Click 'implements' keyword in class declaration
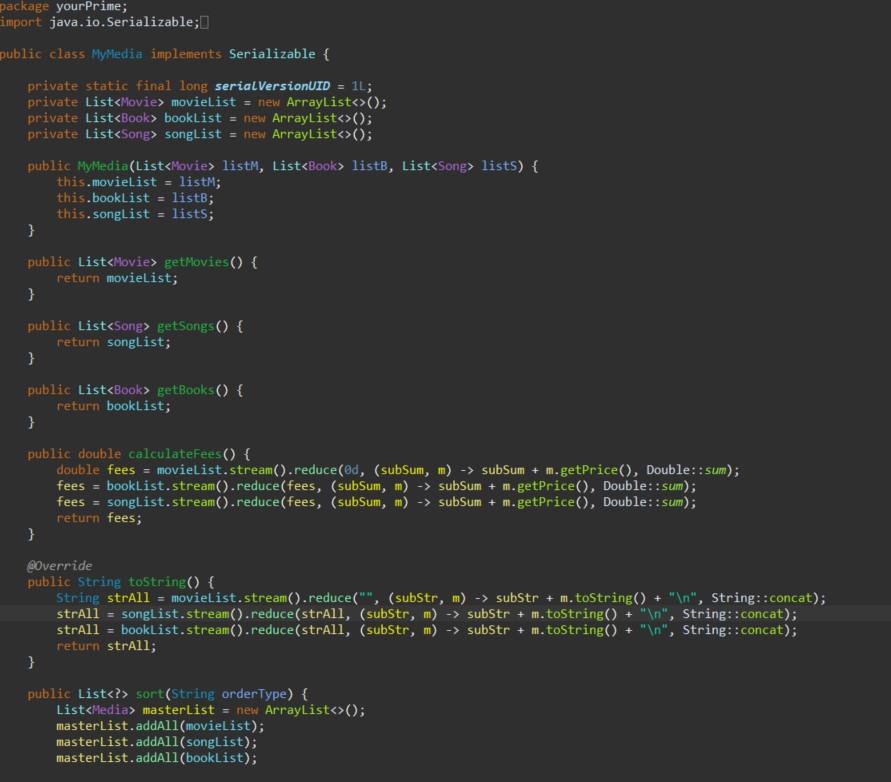 [x=186, y=54]
